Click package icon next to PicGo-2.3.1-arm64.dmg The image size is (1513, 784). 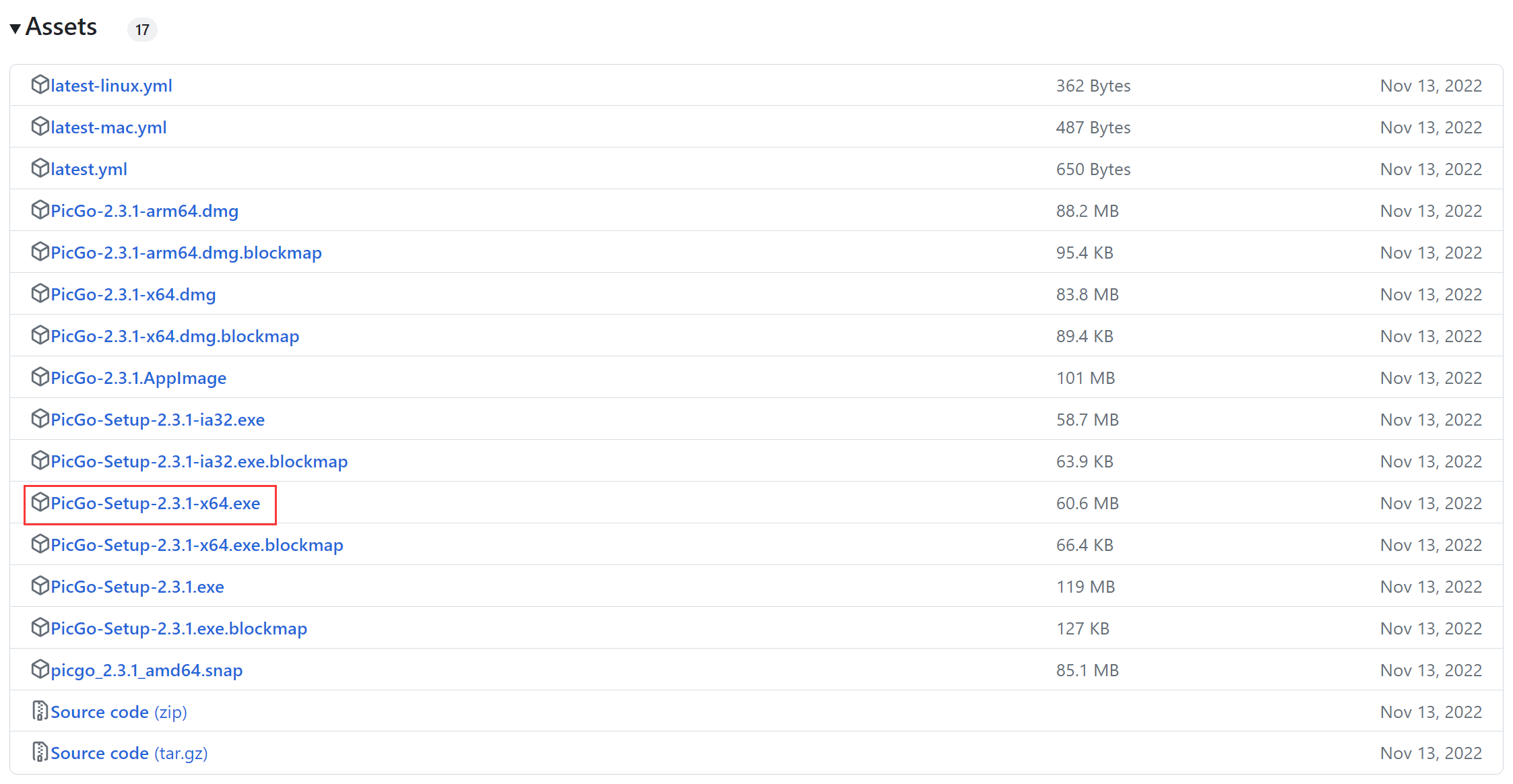coord(40,210)
